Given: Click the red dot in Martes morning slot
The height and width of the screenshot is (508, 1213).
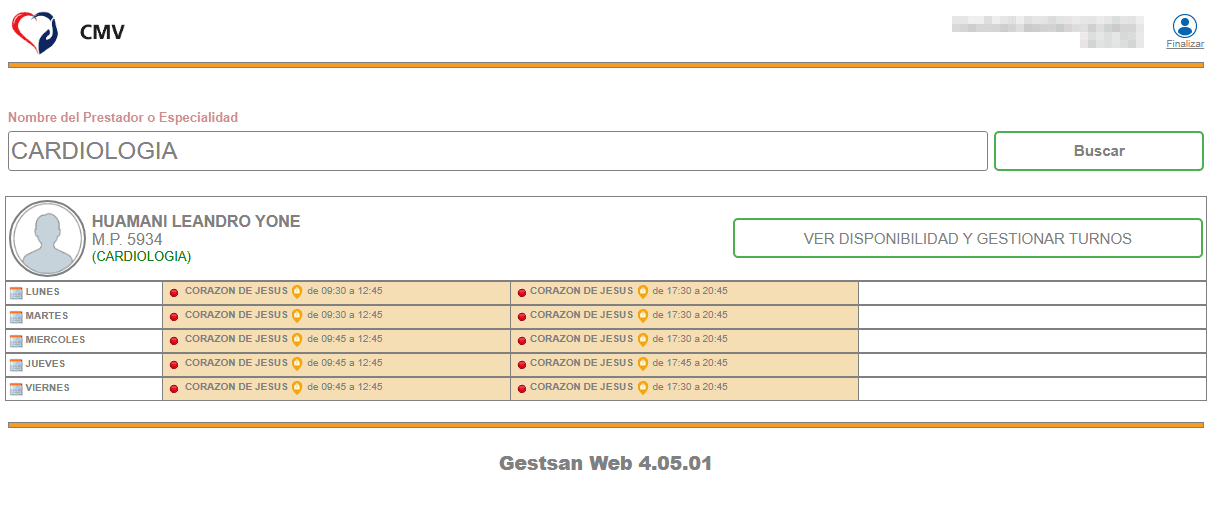Looking at the screenshot, I should click(174, 317).
